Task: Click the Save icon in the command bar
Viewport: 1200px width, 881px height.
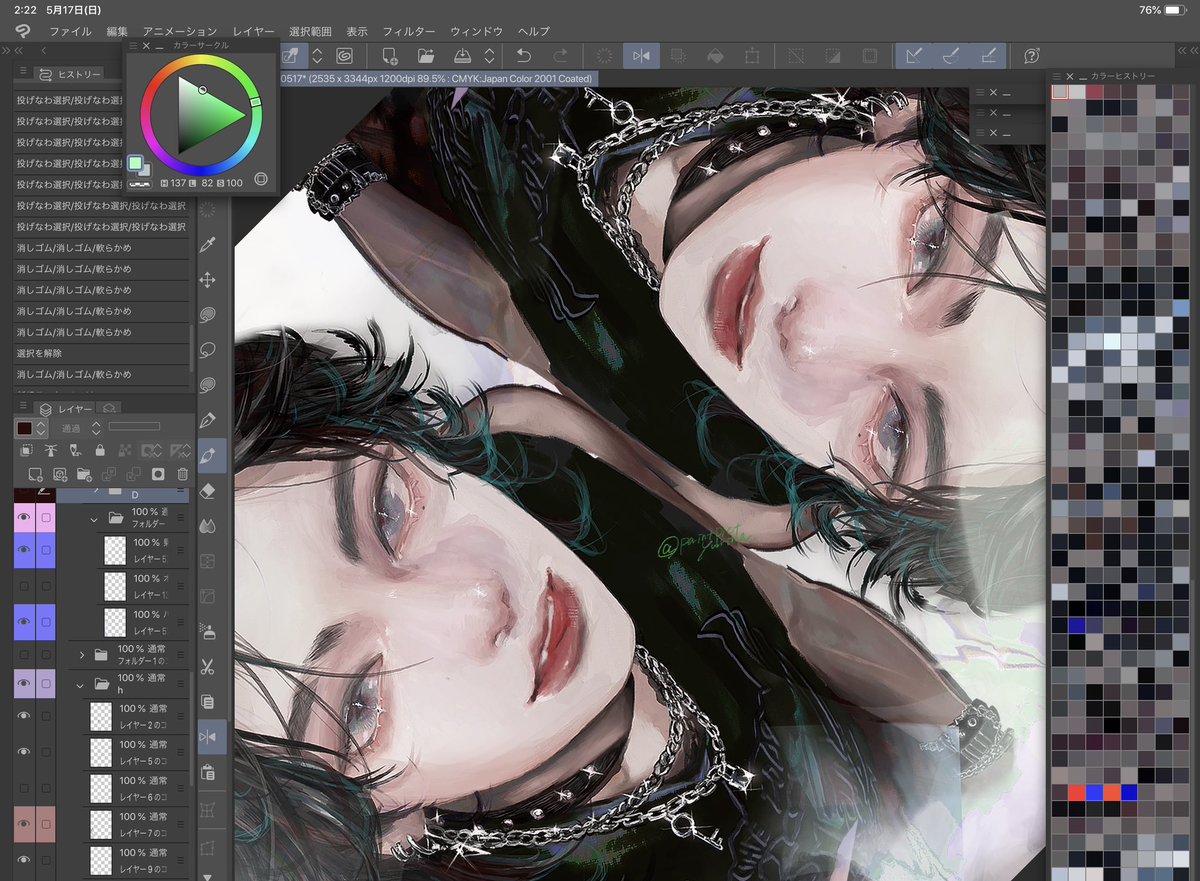Action: click(462, 56)
